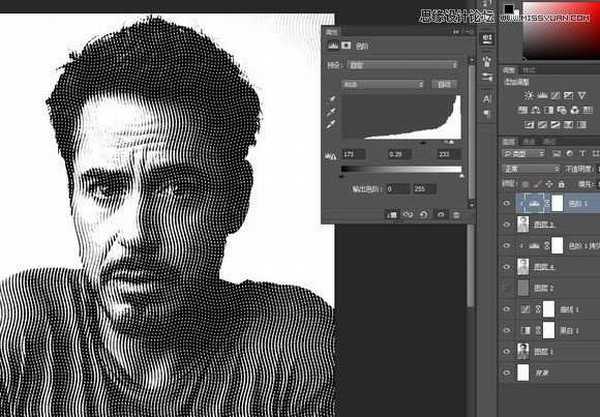The image size is (600, 417).
Task: Open the Levels preset dropdown
Action: (400, 65)
